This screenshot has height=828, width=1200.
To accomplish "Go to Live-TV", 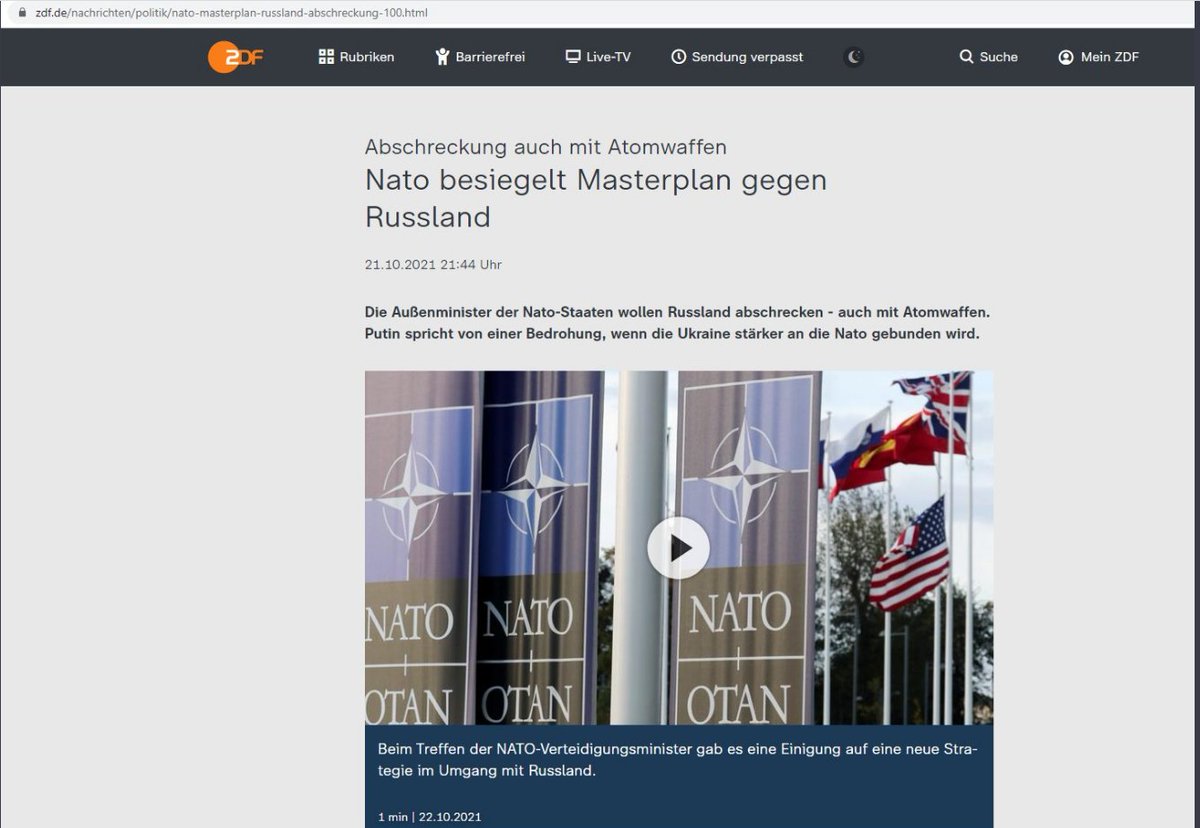I will (x=598, y=57).
